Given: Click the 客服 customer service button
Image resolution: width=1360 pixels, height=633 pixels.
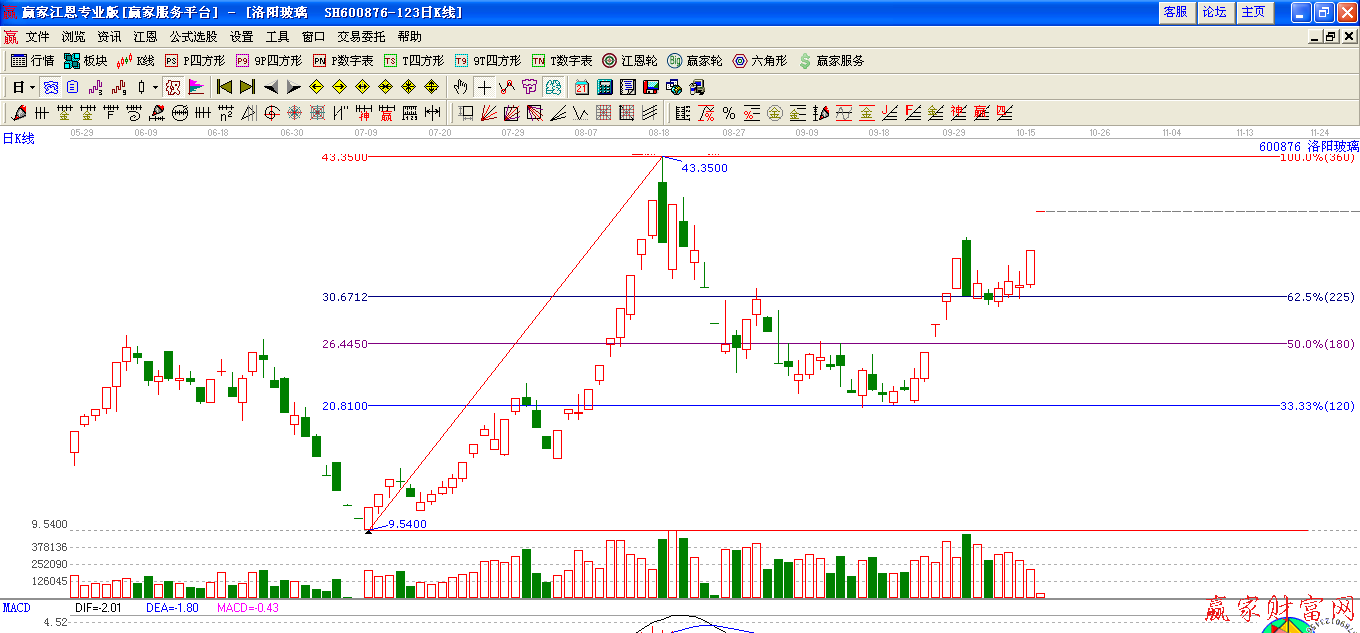Looking at the screenshot, I should tap(1175, 12).
